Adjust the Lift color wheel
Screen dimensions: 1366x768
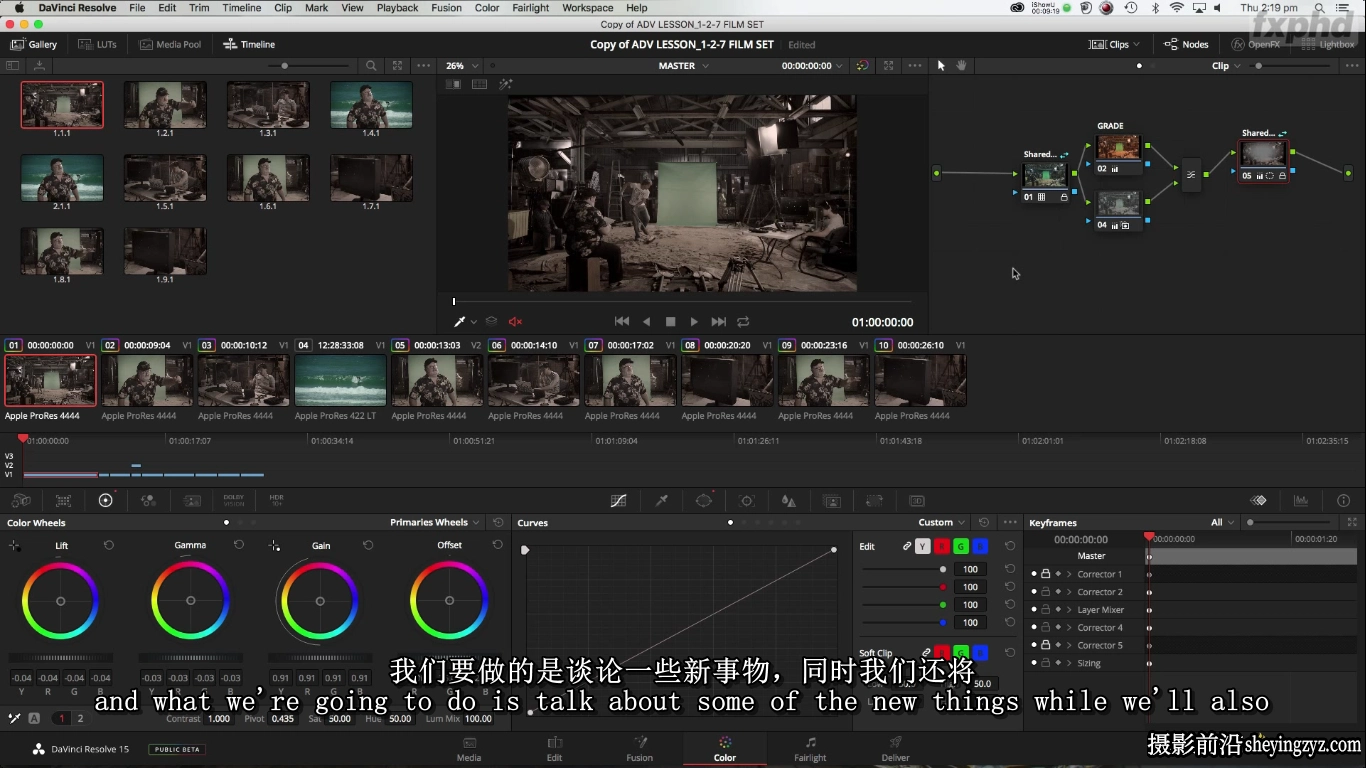(60, 601)
